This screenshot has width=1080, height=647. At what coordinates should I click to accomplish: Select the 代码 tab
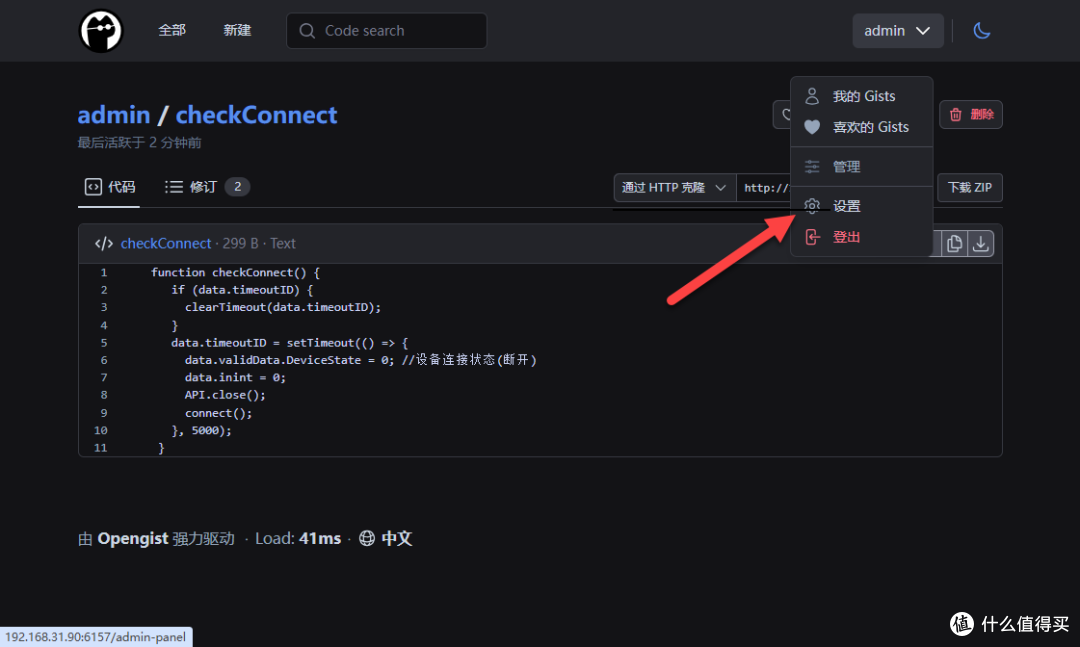click(x=110, y=187)
